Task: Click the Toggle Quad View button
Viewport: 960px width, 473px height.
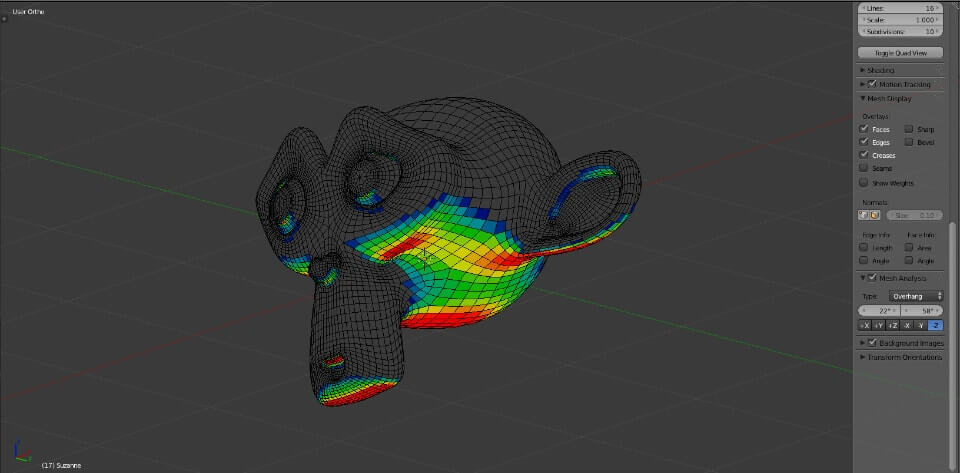Action: [x=901, y=53]
